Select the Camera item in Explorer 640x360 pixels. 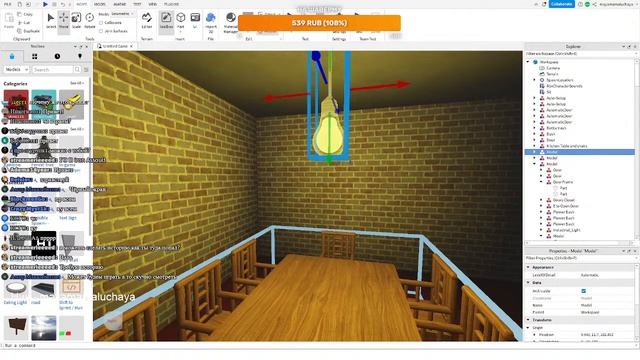pos(553,68)
